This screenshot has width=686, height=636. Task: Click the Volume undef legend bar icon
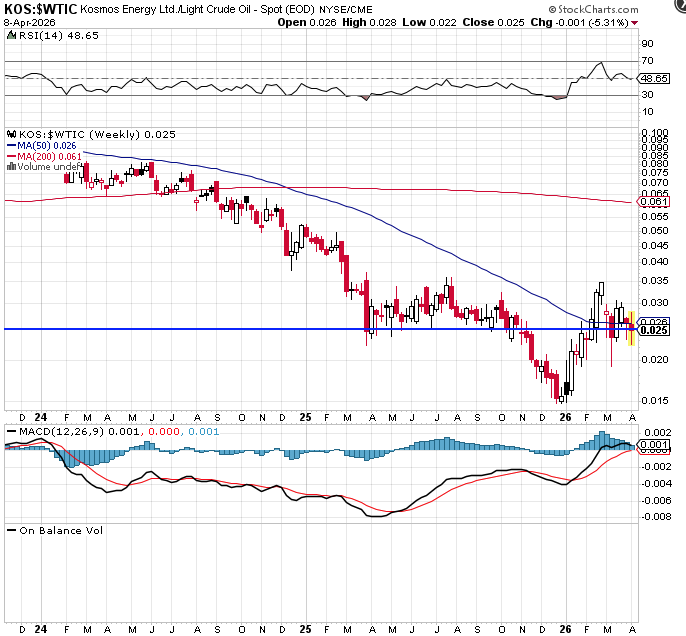10,166
